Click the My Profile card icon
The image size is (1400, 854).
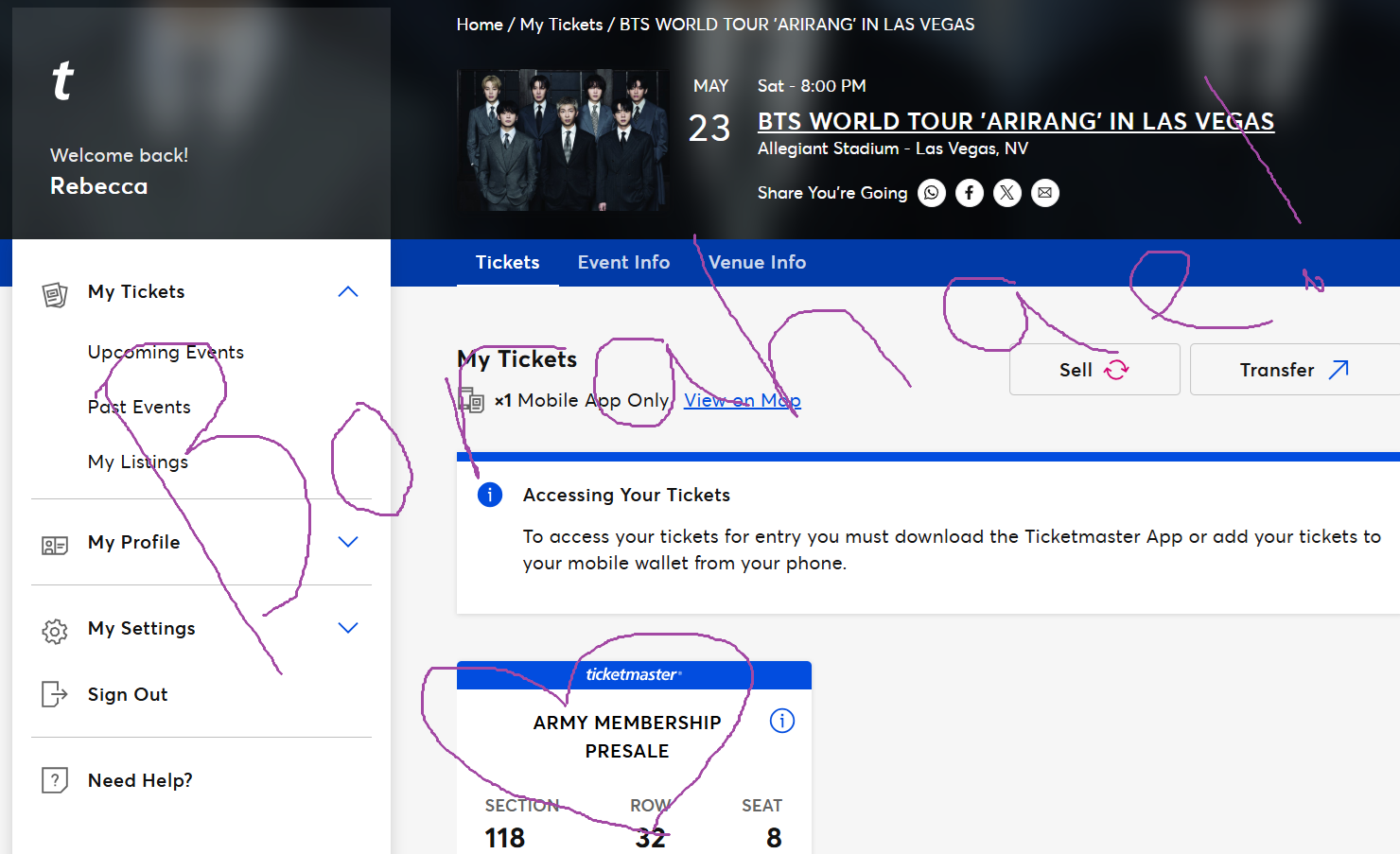(x=55, y=545)
